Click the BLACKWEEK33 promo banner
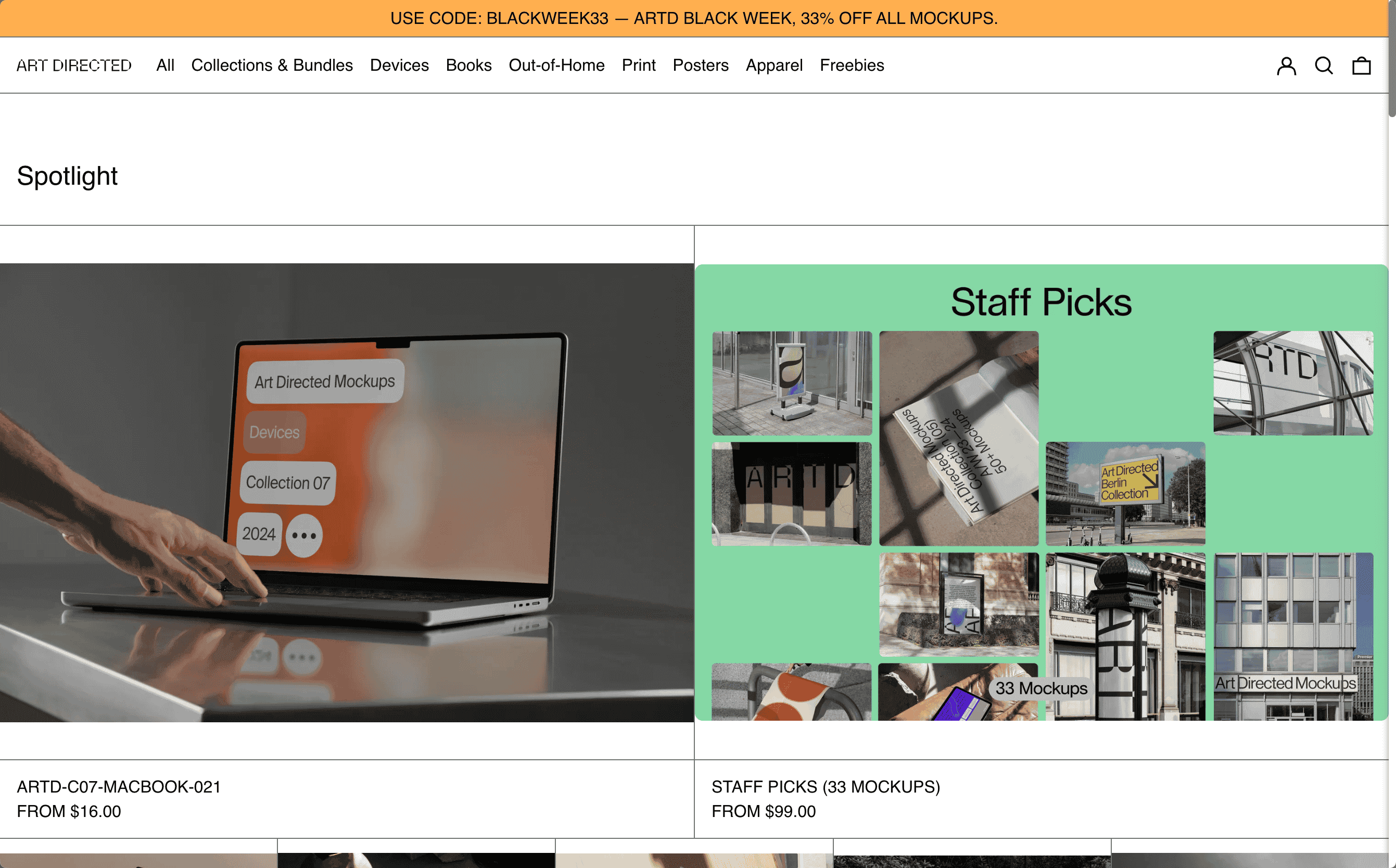This screenshot has height=868, width=1396. click(x=694, y=18)
